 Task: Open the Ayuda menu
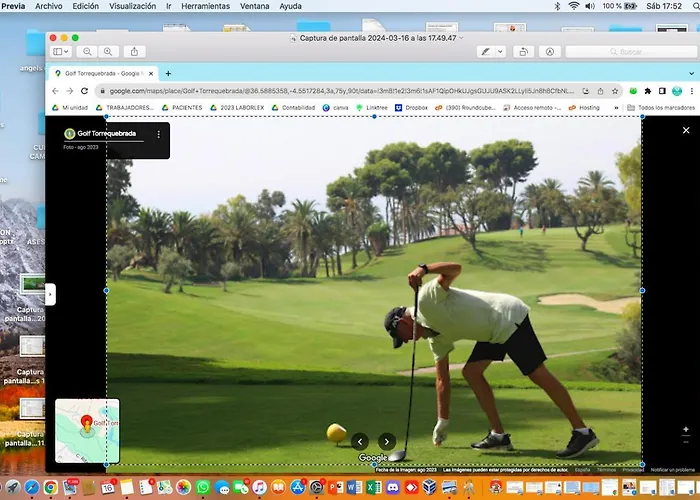point(290,6)
